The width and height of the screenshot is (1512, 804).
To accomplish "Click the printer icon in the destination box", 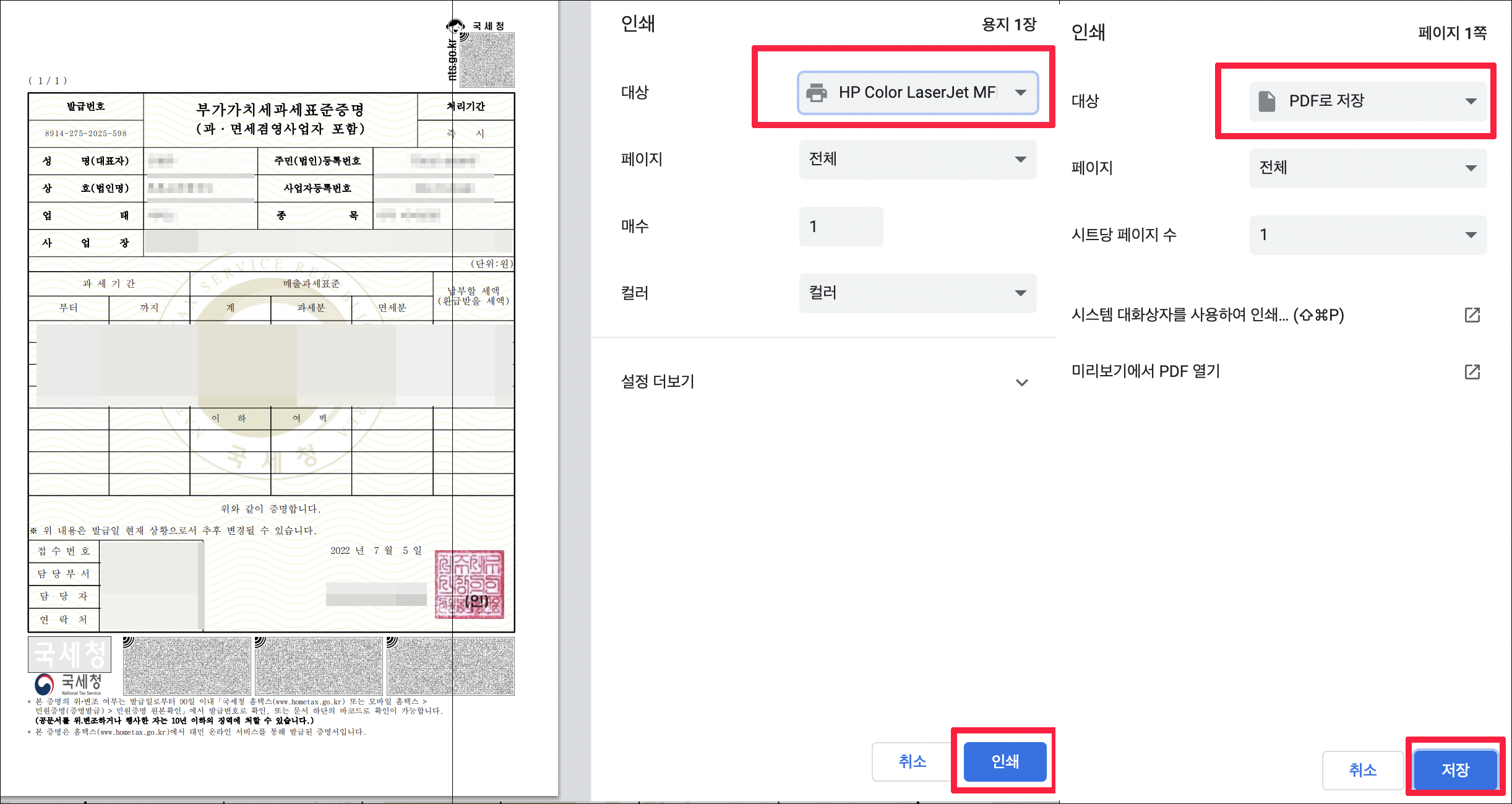I will click(x=817, y=93).
